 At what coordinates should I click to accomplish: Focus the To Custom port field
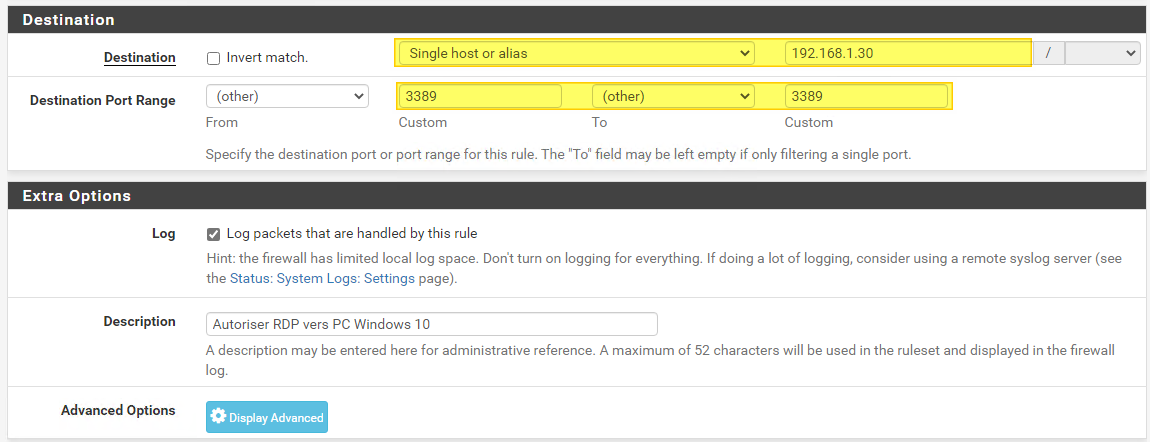866,96
